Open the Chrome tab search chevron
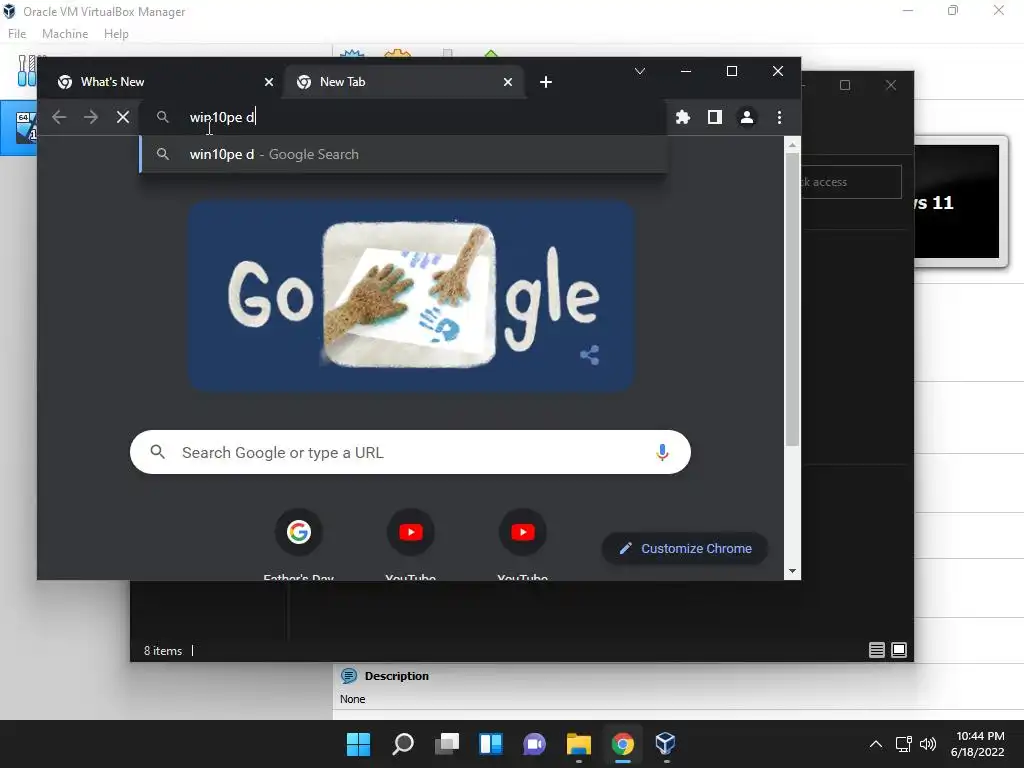The height and width of the screenshot is (768, 1024). pyautogui.click(x=640, y=71)
